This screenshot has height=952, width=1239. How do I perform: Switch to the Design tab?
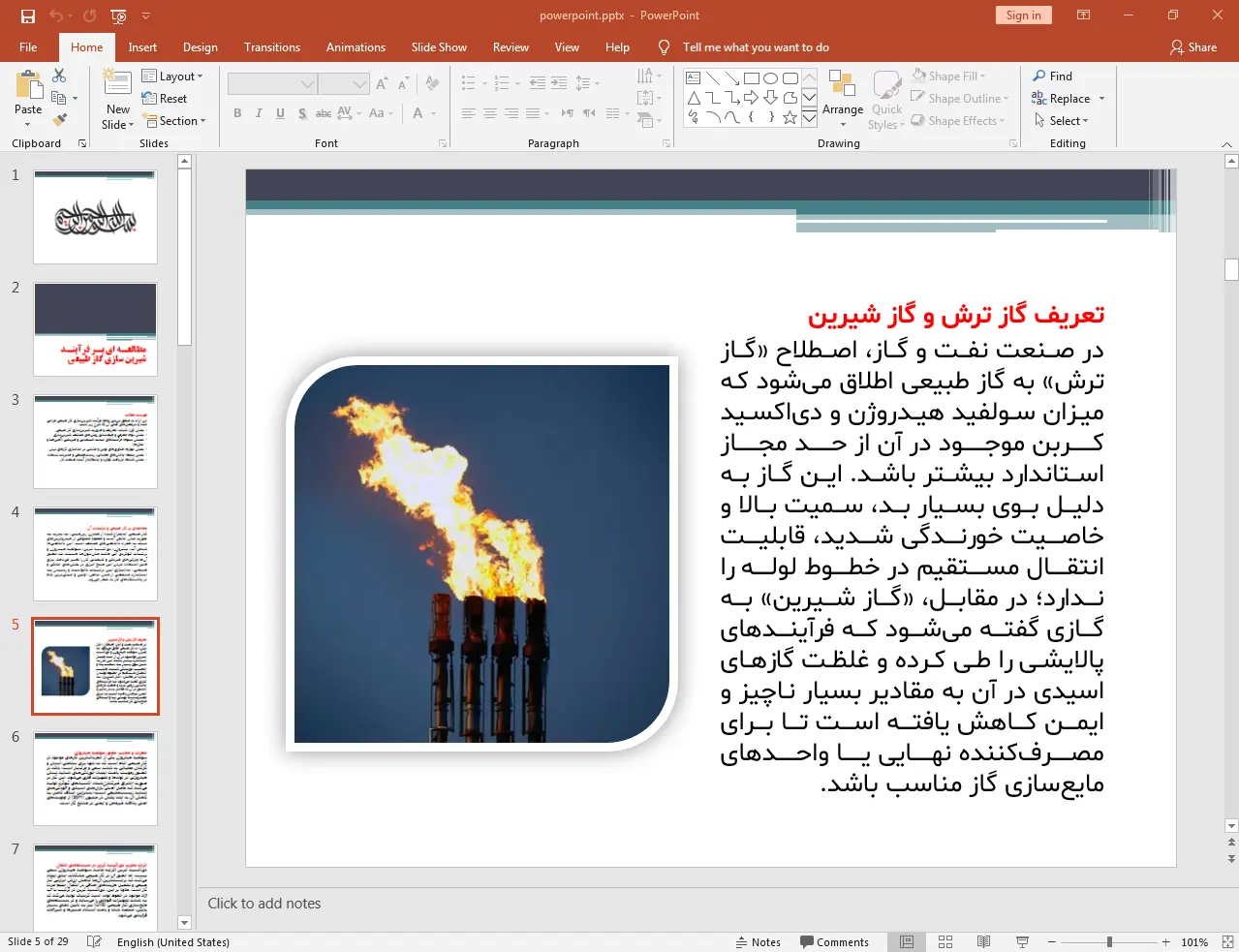coord(201,47)
